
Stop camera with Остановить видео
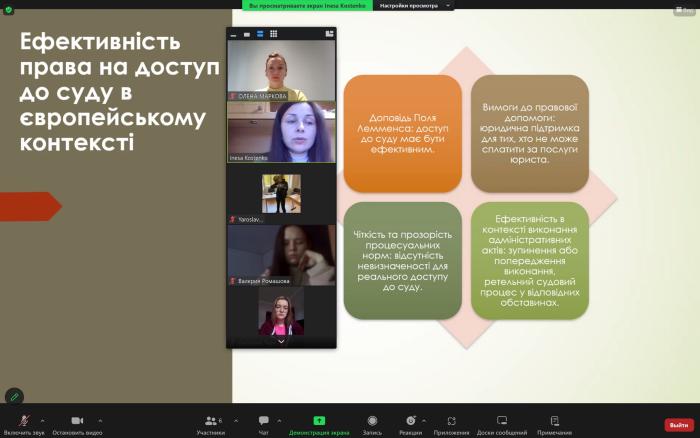tap(76, 423)
